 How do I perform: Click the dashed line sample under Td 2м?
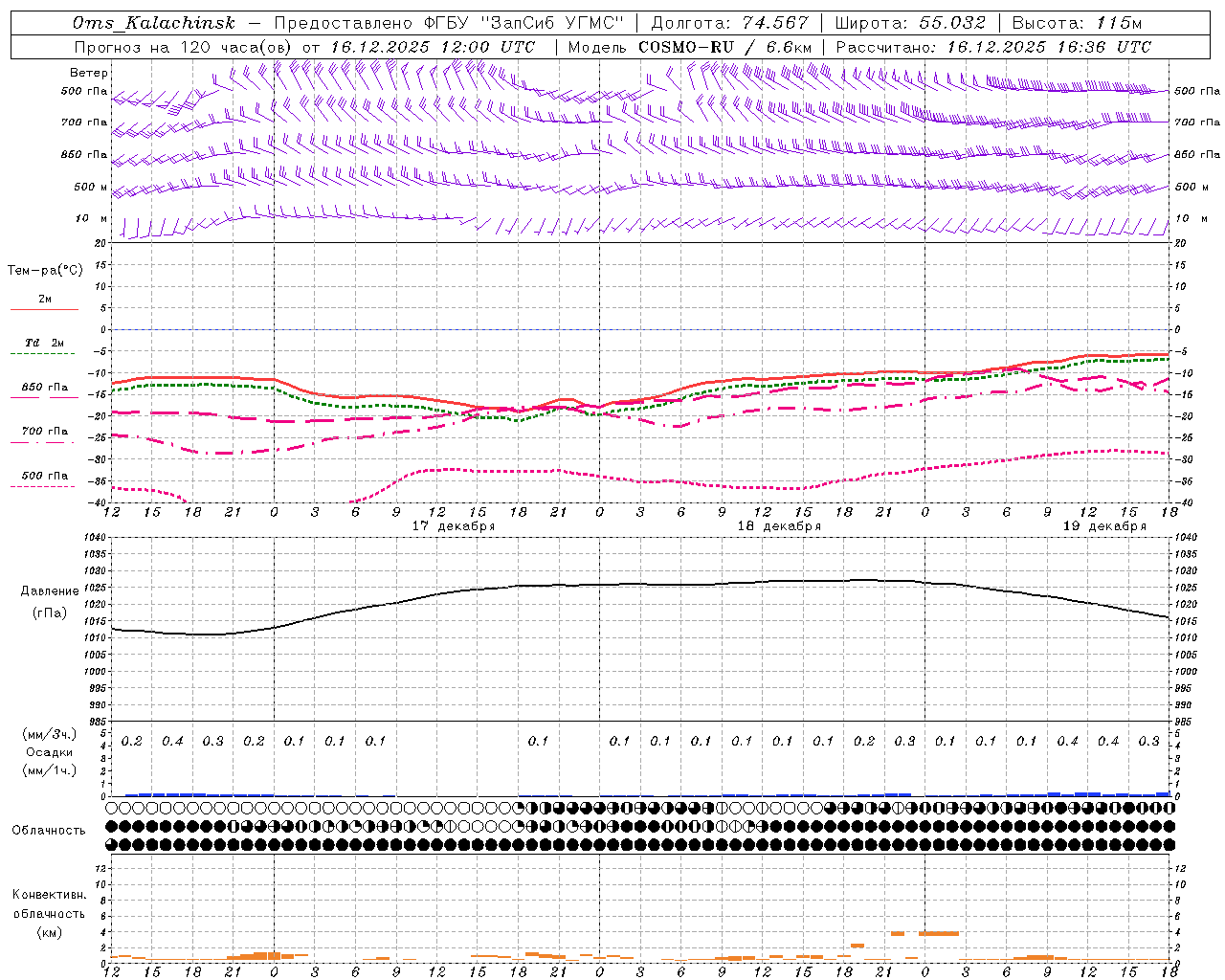43,354
